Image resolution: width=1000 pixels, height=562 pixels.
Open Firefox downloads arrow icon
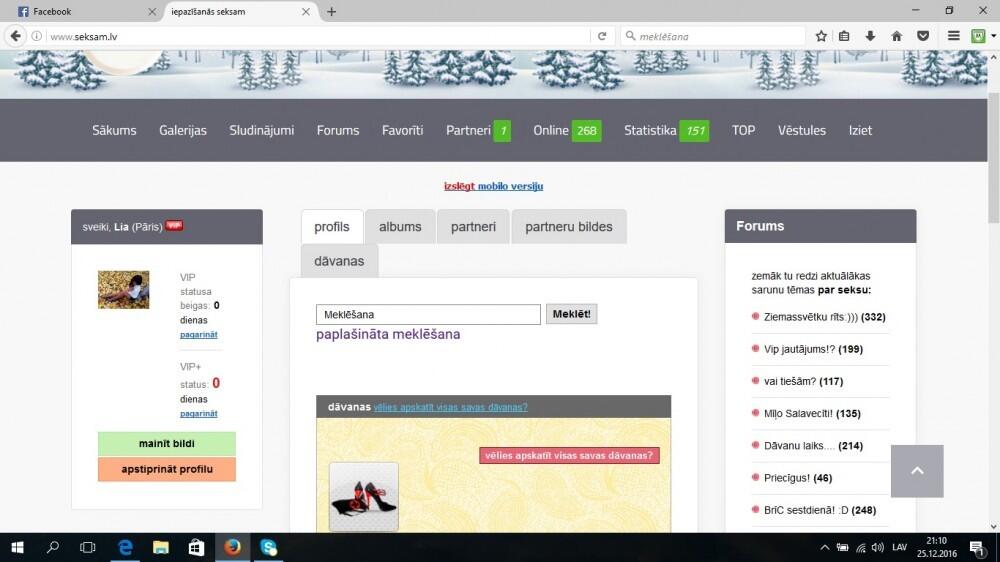[x=870, y=36]
